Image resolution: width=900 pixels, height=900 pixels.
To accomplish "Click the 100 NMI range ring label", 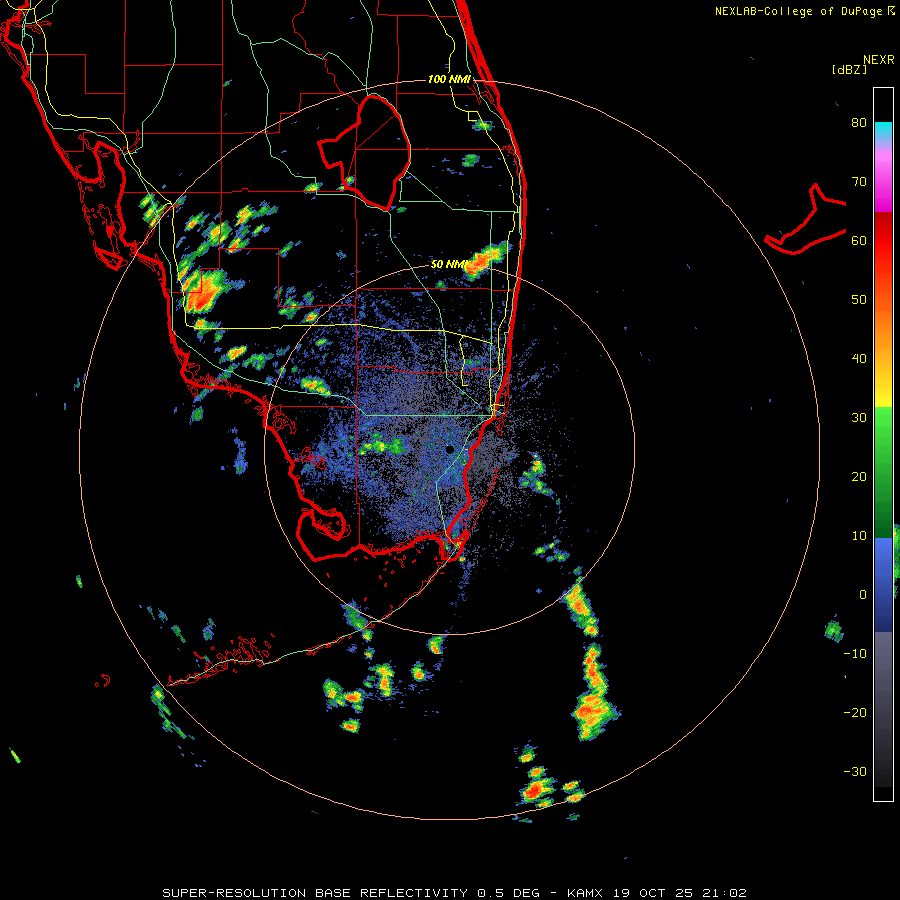I will [x=449, y=79].
